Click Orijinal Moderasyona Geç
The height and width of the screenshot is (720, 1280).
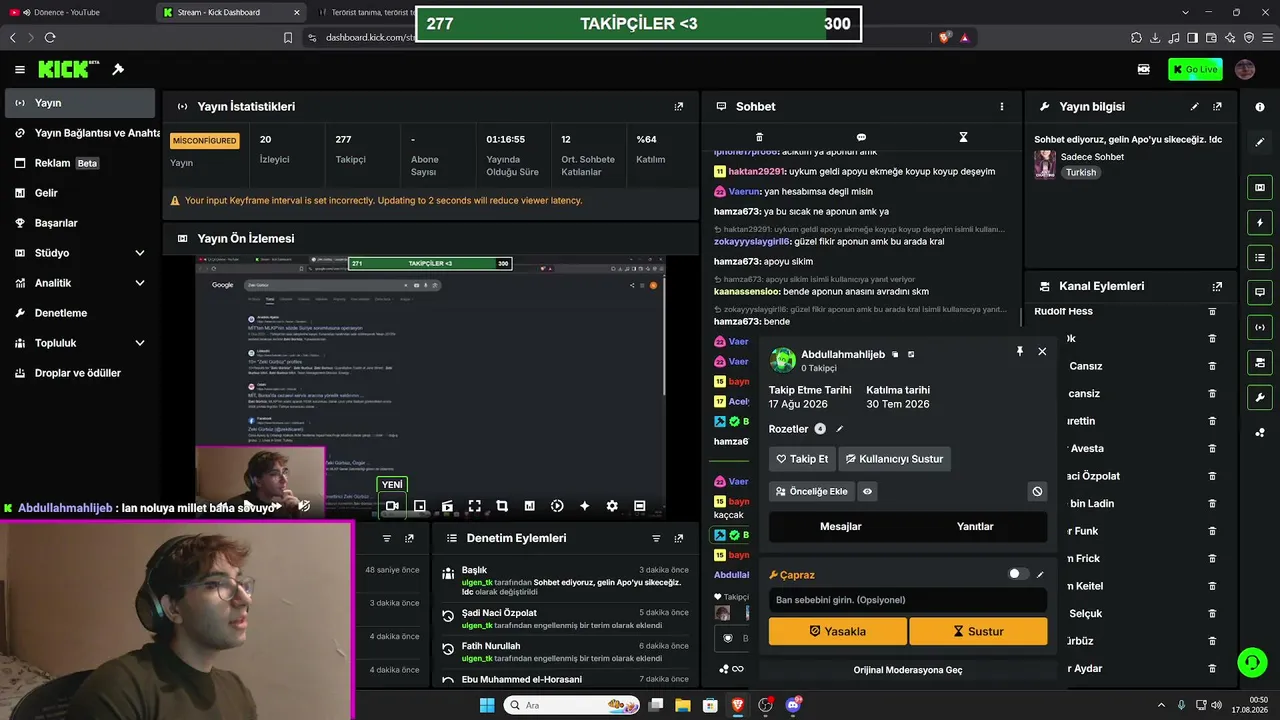coord(907,669)
